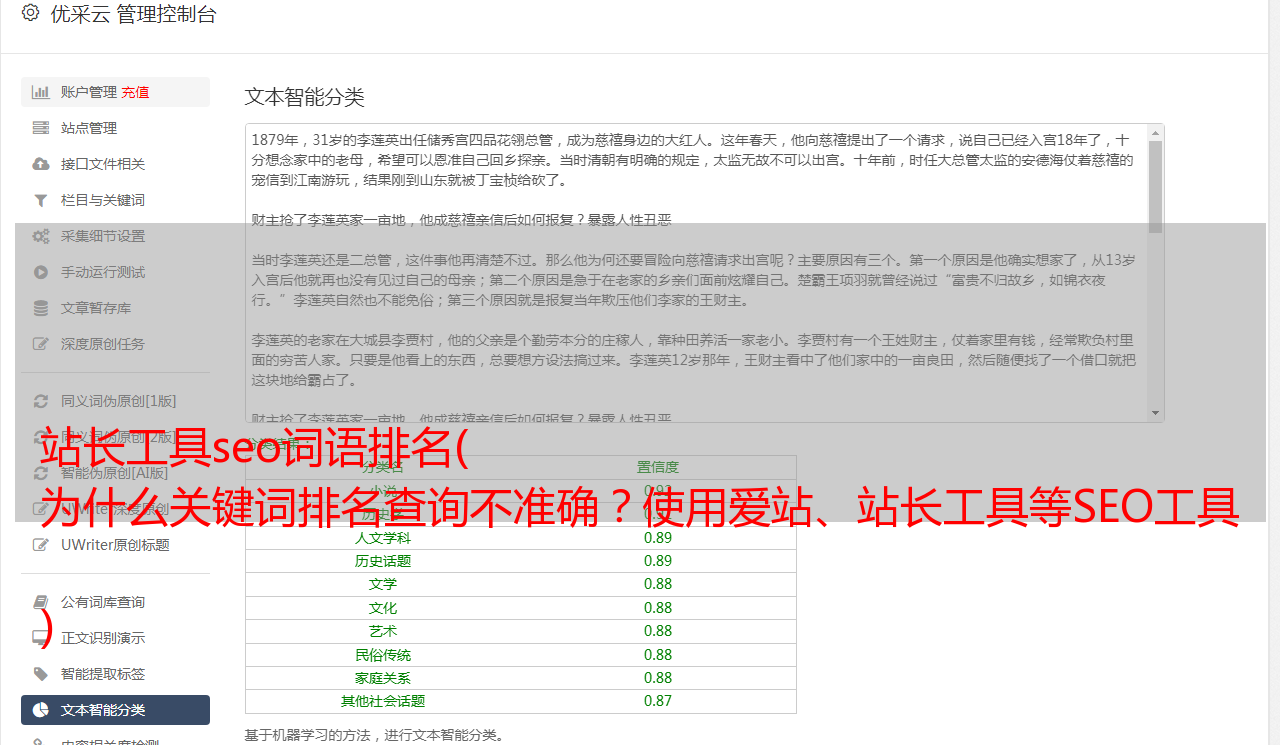Select the 历史话题 category cell

click(x=383, y=561)
